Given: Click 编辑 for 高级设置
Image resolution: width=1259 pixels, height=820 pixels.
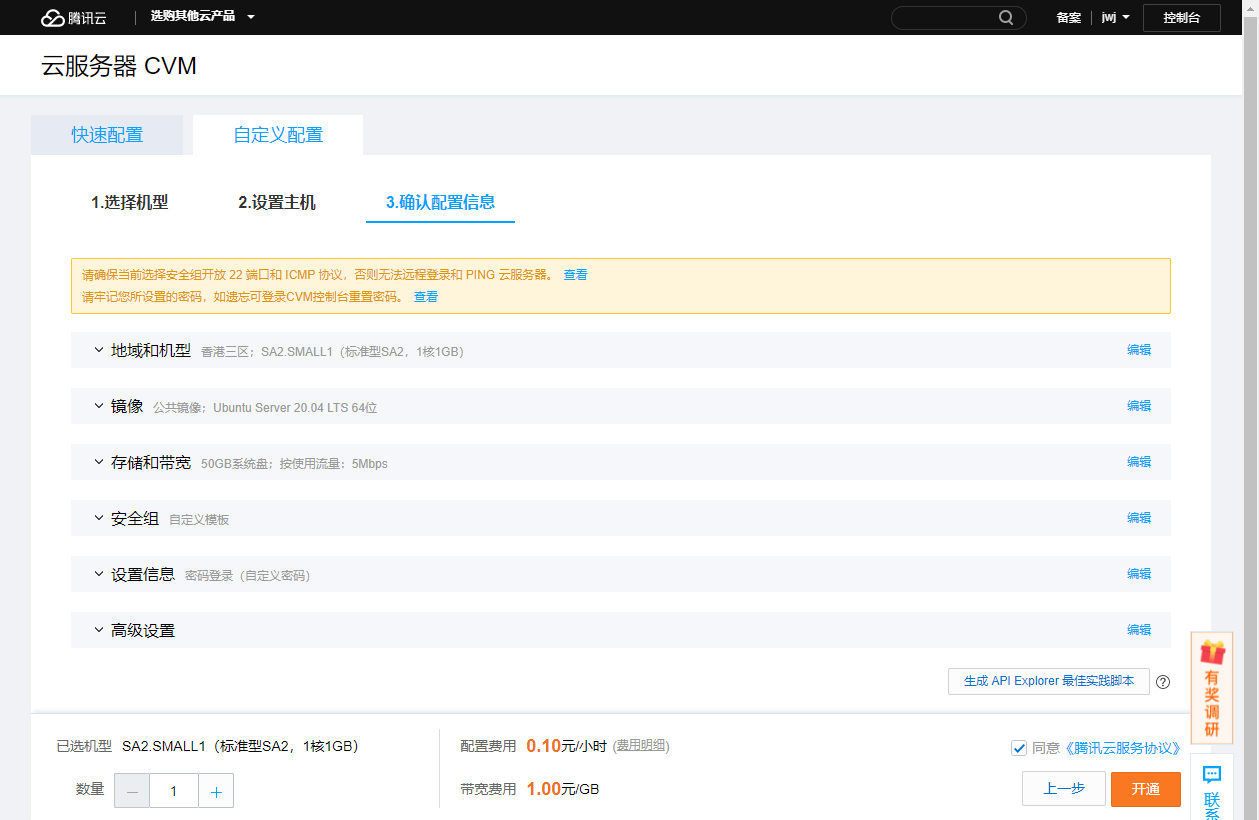Looking at the screenshot, I should (1139, 630).
